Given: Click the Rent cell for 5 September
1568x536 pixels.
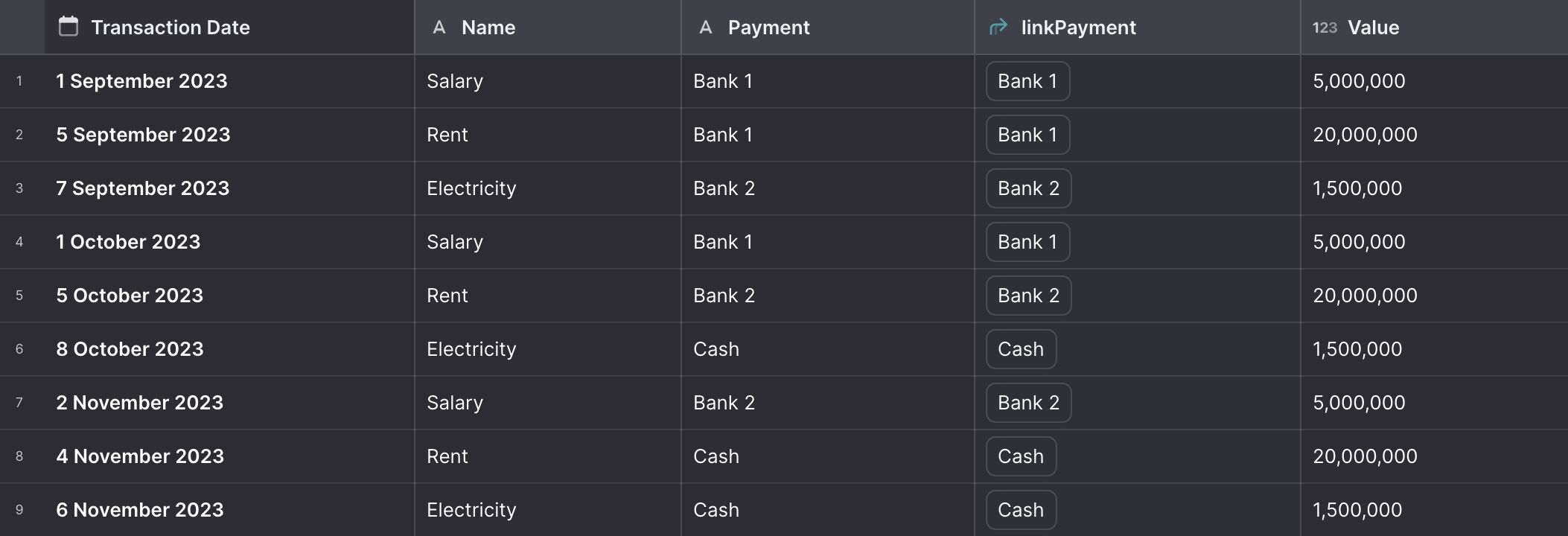Looking at the screenshot, I should click(x=547, y=135).
